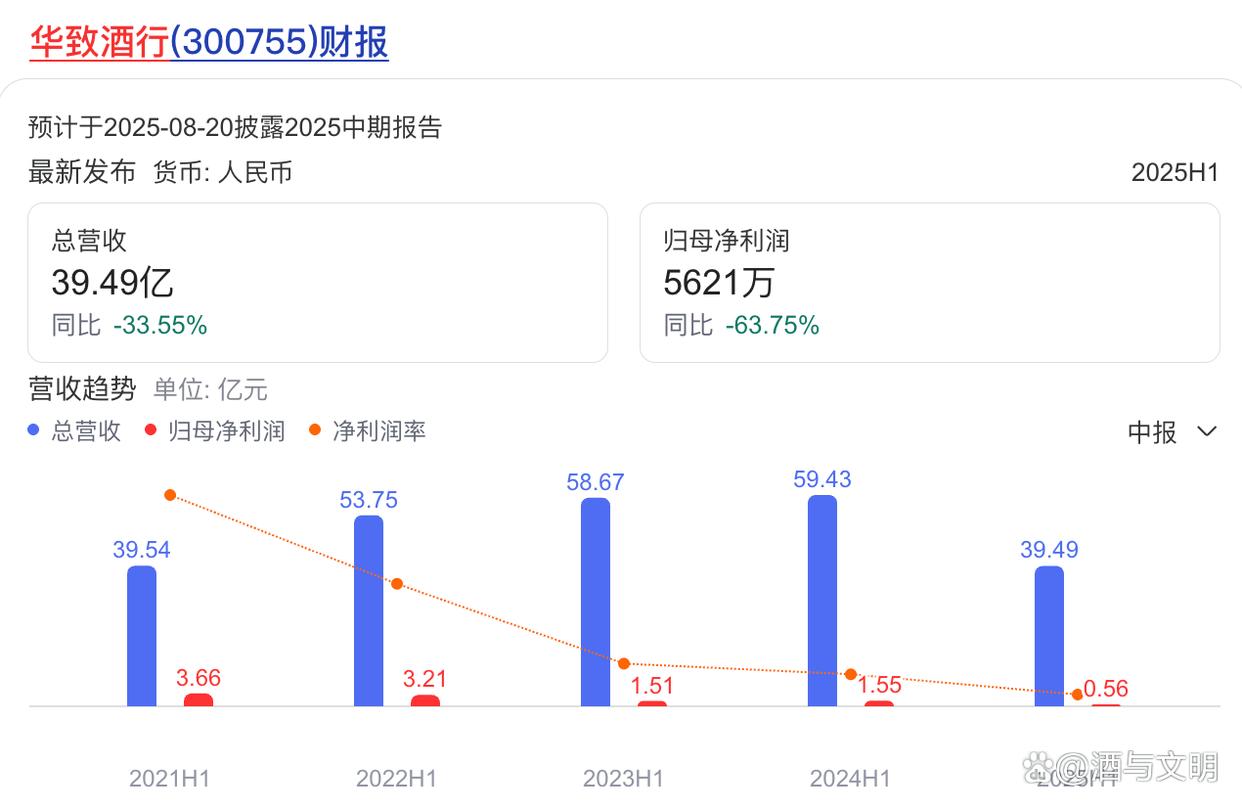Click the 最新发布 label
This screenshot has width=1242, height=810.
click(x=82, y=172)
